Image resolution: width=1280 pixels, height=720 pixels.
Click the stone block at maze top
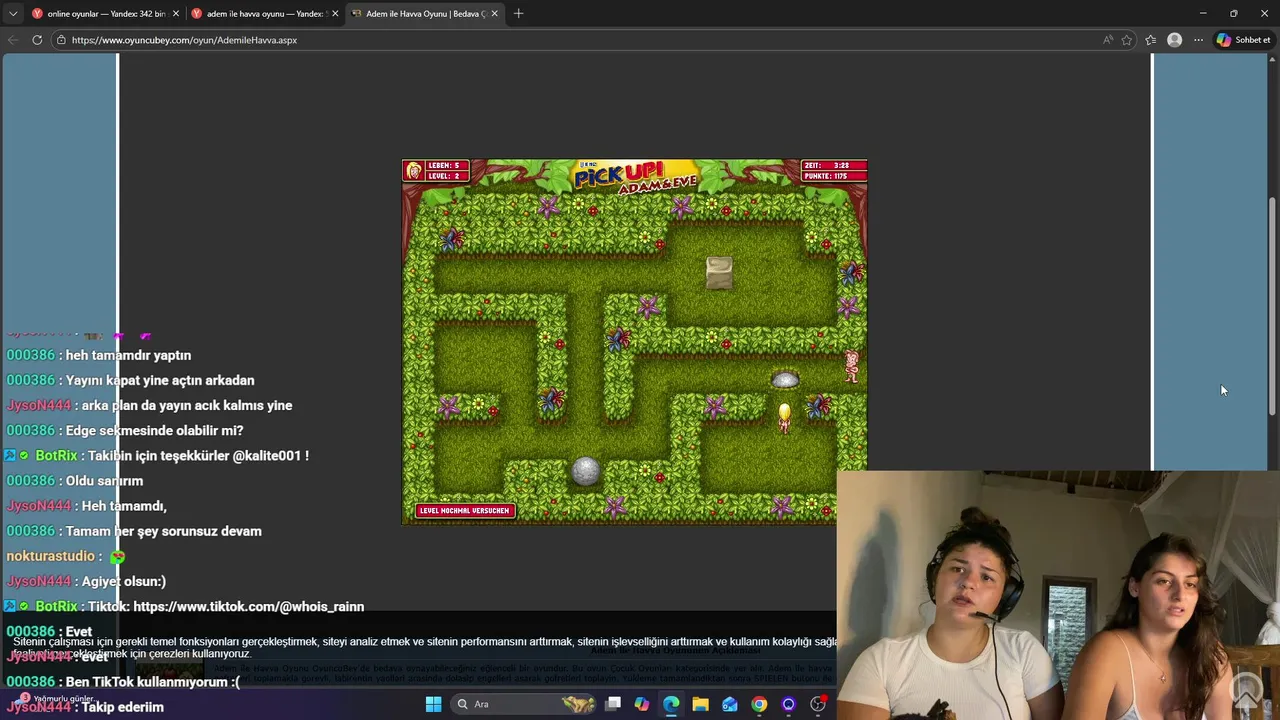719,273
